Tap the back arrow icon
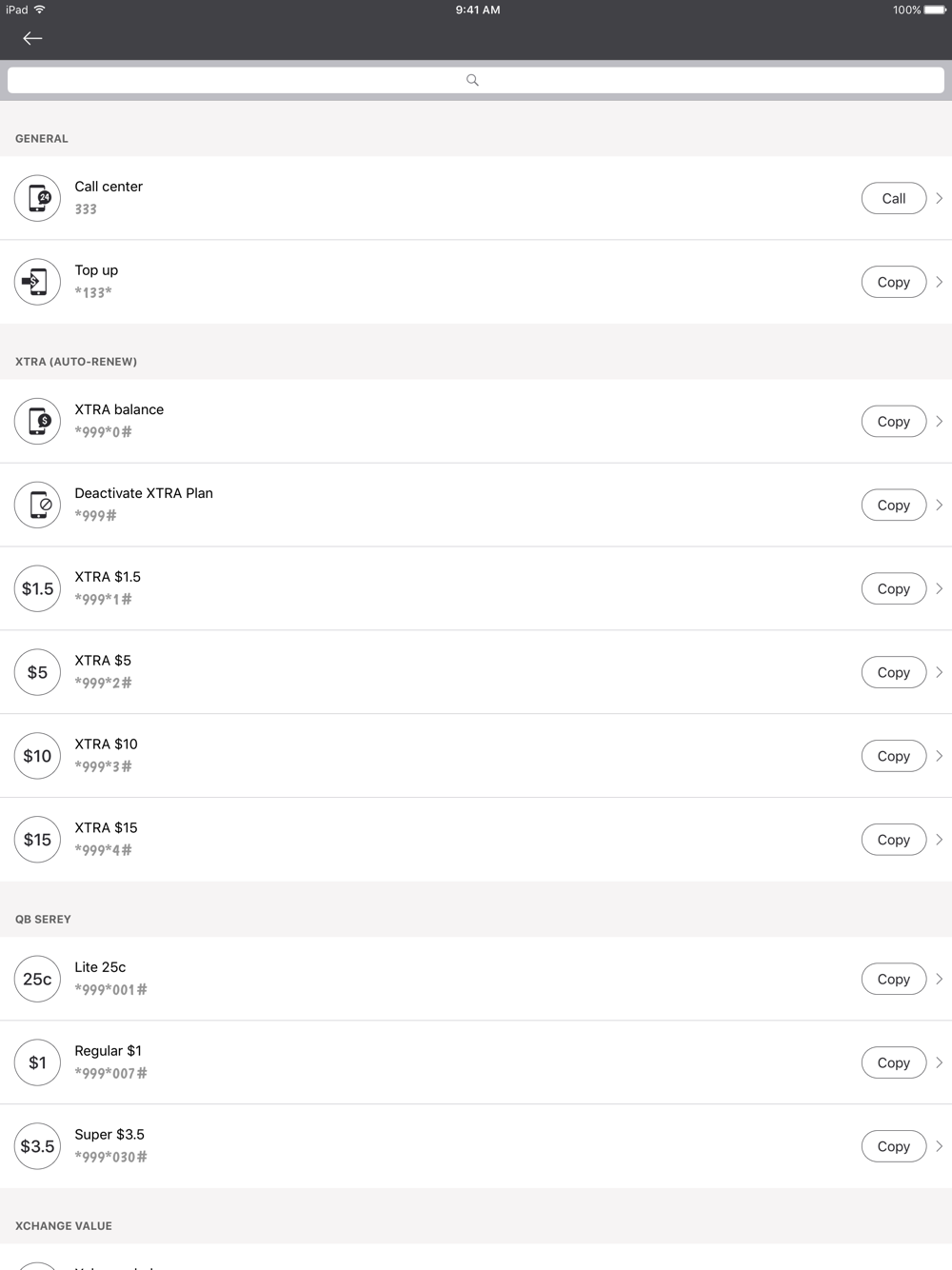The width and height of the screenshot is (952, 1270). 32,38
